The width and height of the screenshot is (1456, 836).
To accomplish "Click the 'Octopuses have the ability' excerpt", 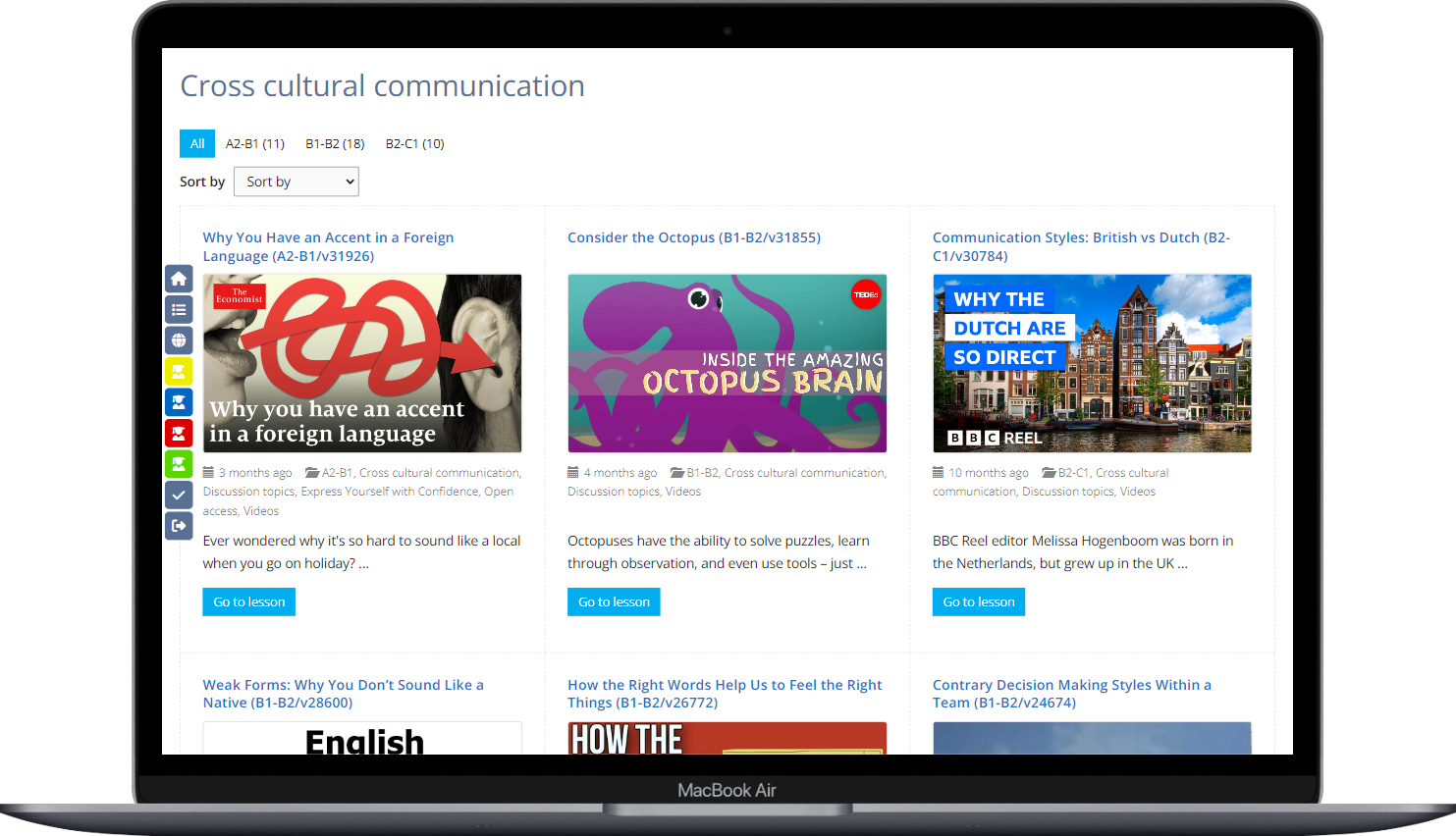I will [x=719, y=551].
